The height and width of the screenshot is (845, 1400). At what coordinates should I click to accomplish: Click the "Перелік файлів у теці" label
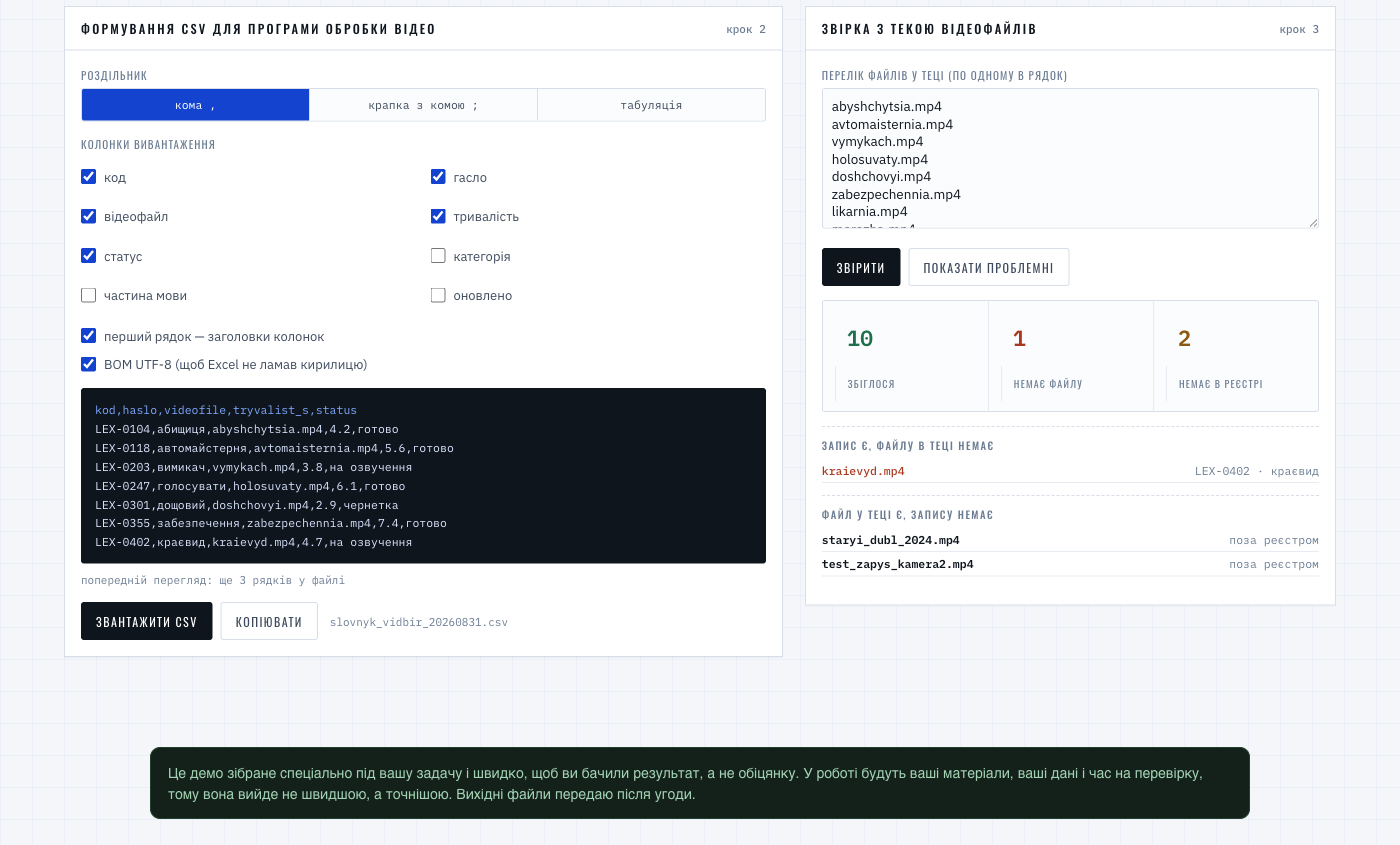pyautogui.click(x=944, y=75)
